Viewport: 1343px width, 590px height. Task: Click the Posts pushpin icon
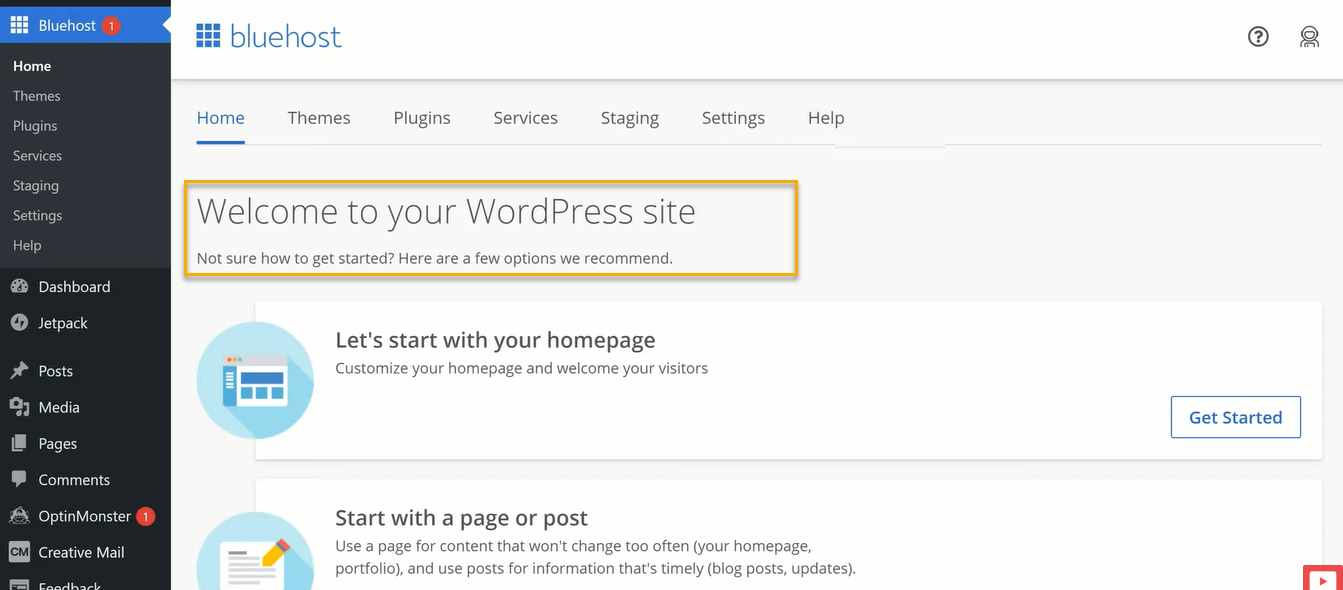(19, 371)
